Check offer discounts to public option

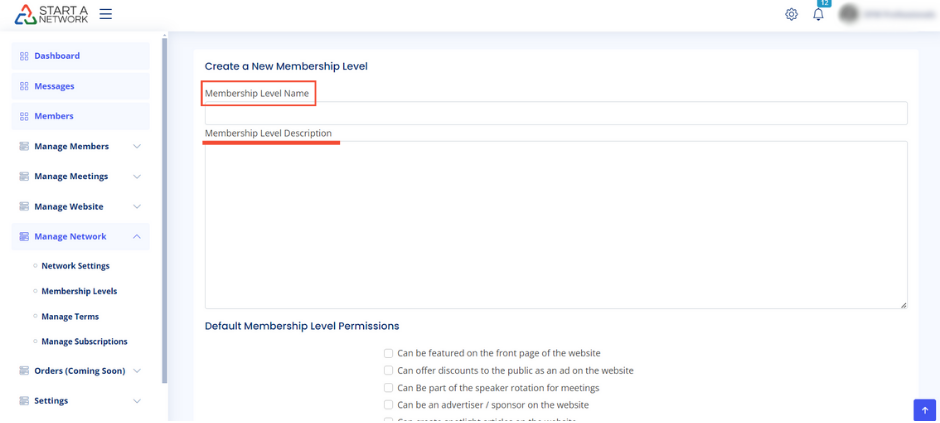pyautogui.click(x=388, y=370)
